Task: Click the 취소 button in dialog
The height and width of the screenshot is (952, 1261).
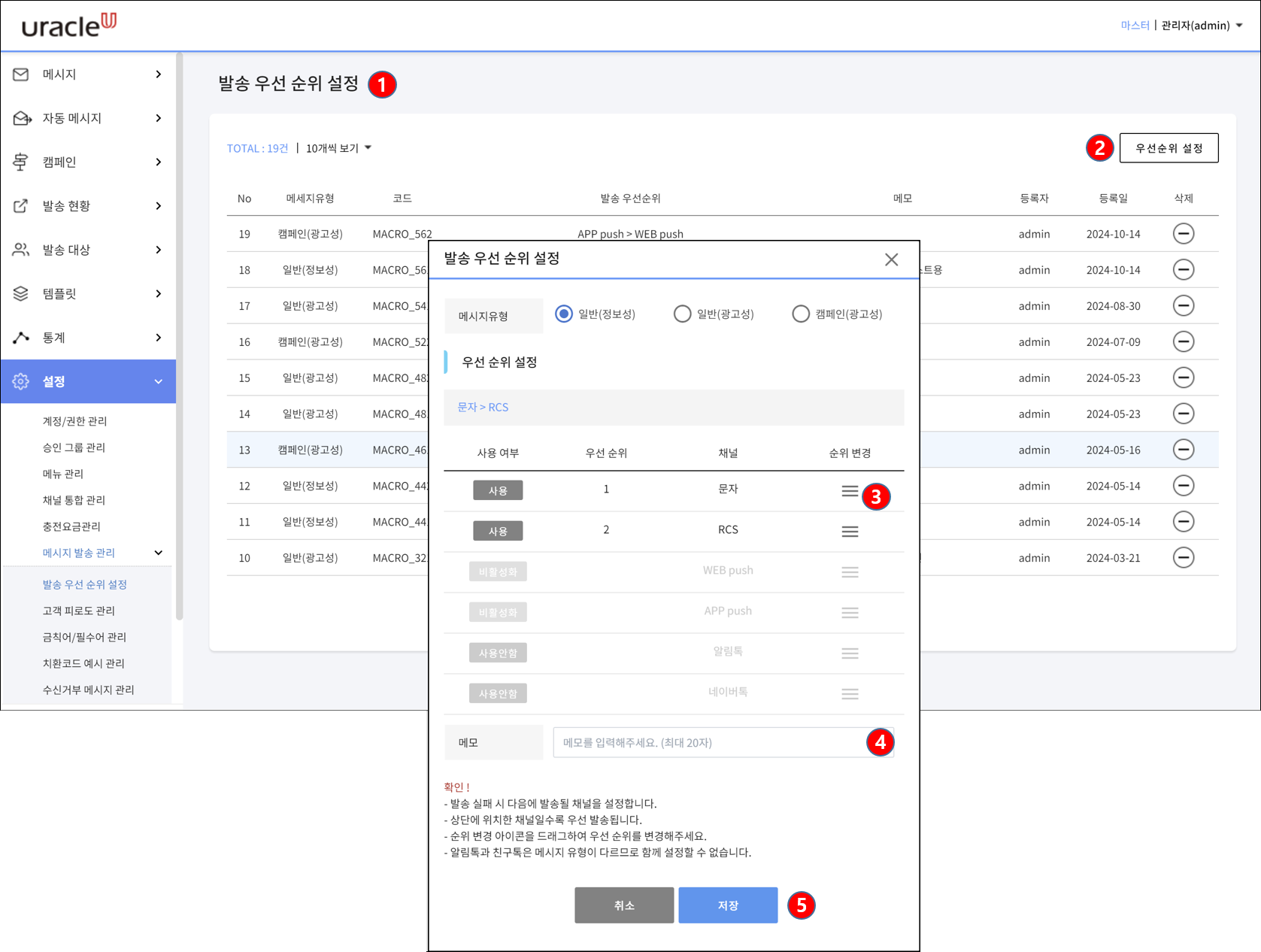Action: click(x=624, y=905)
